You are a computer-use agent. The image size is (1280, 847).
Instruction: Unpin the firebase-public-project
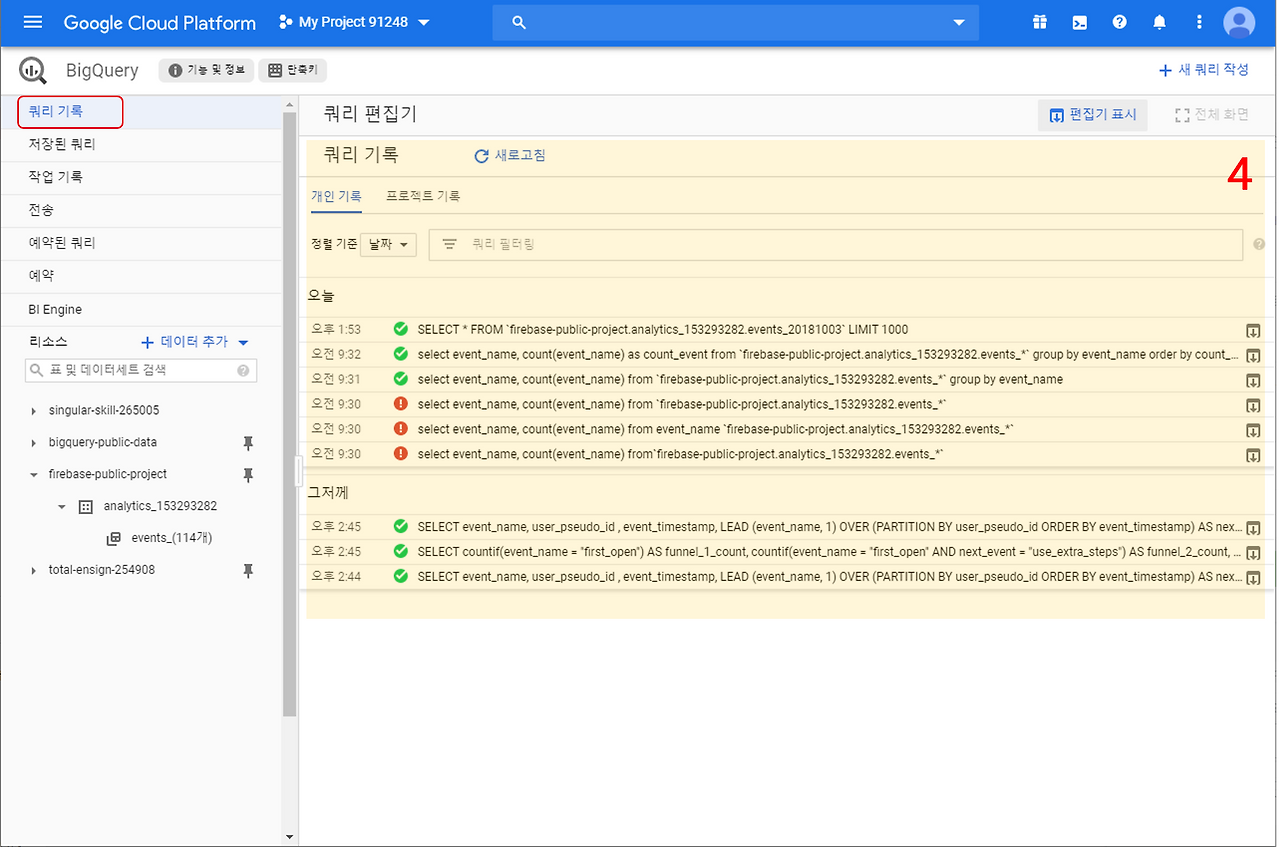[249, 474]
